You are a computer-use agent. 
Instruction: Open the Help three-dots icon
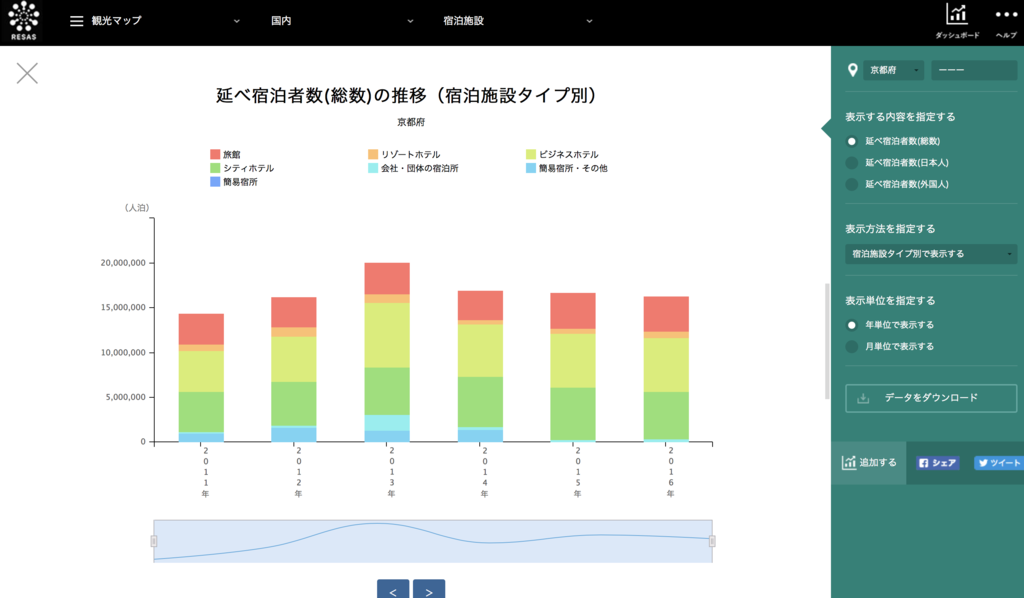click(1006, 14)
